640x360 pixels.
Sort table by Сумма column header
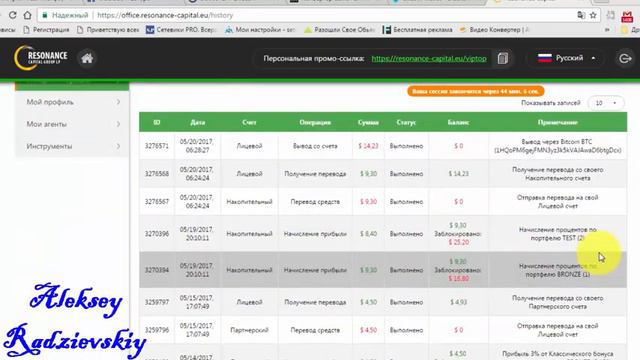coord(368,122)
